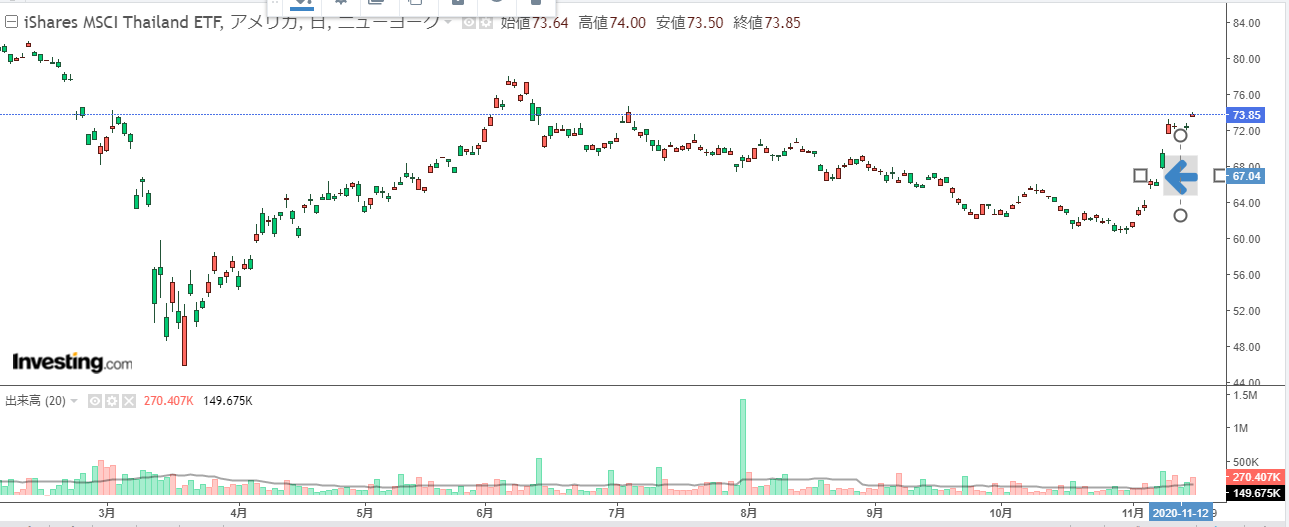Click the 80.00 price axis label
The image size is (1289, 527).
click(x=1246, y=59)
